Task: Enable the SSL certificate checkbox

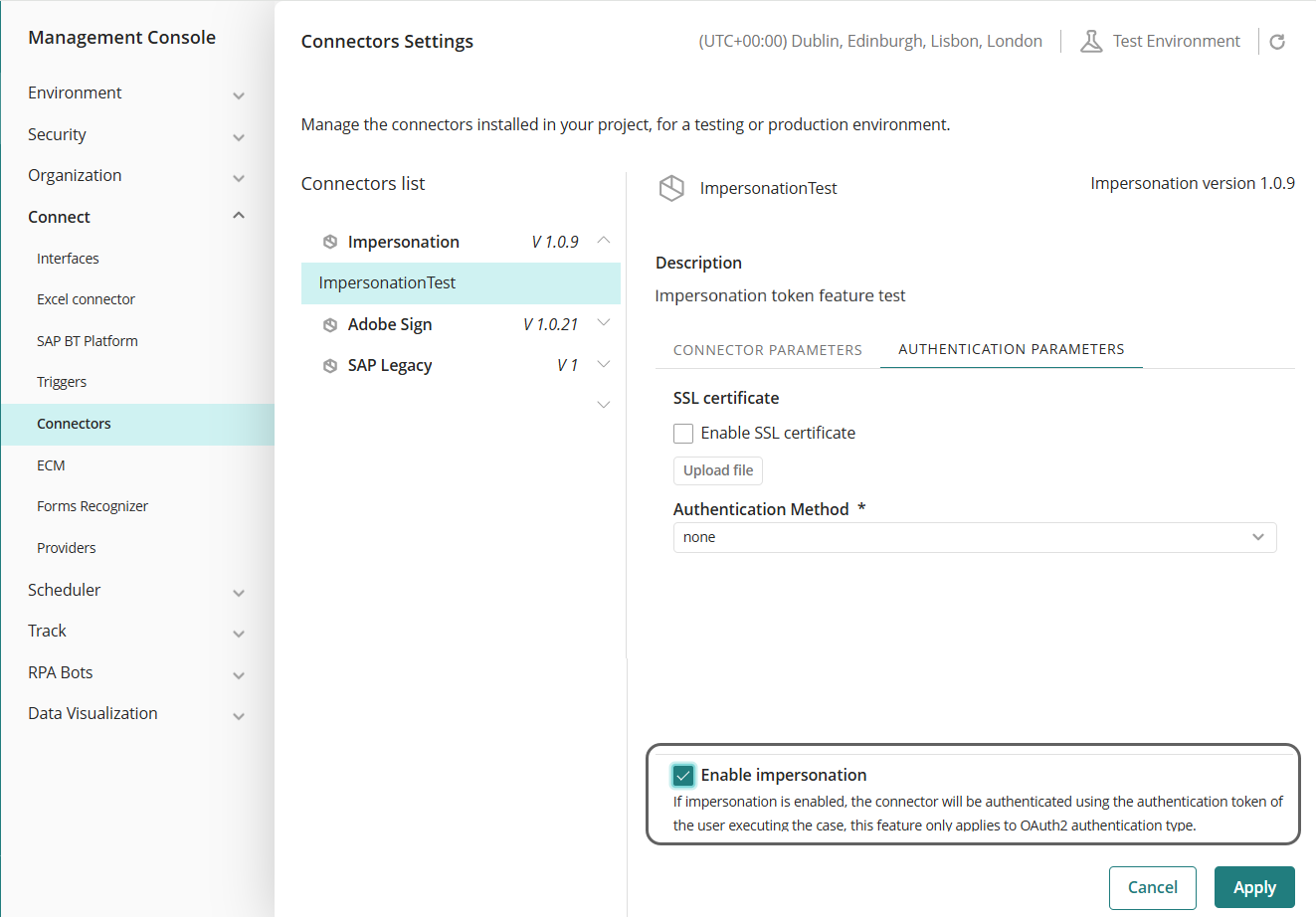Action: (x=683, y=433)
